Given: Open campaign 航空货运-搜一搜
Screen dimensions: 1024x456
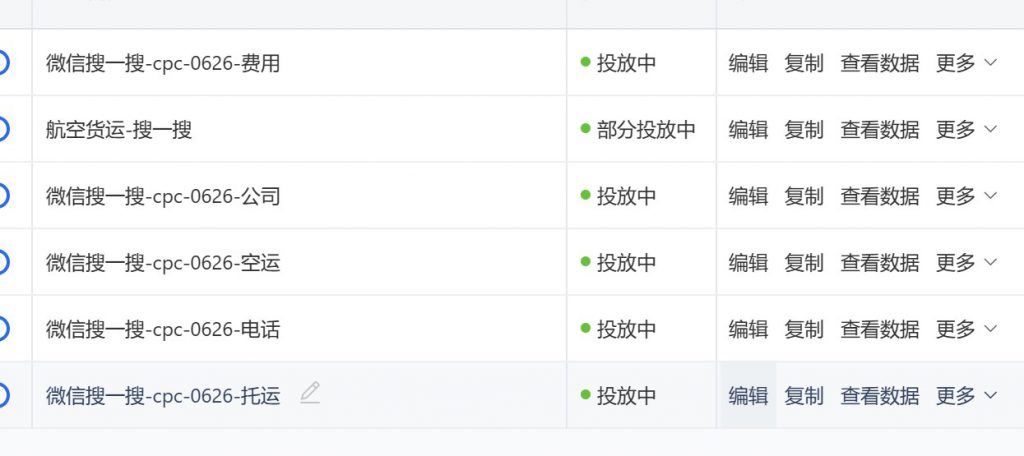Looking at the screenshot, I should tap(119, 130).
